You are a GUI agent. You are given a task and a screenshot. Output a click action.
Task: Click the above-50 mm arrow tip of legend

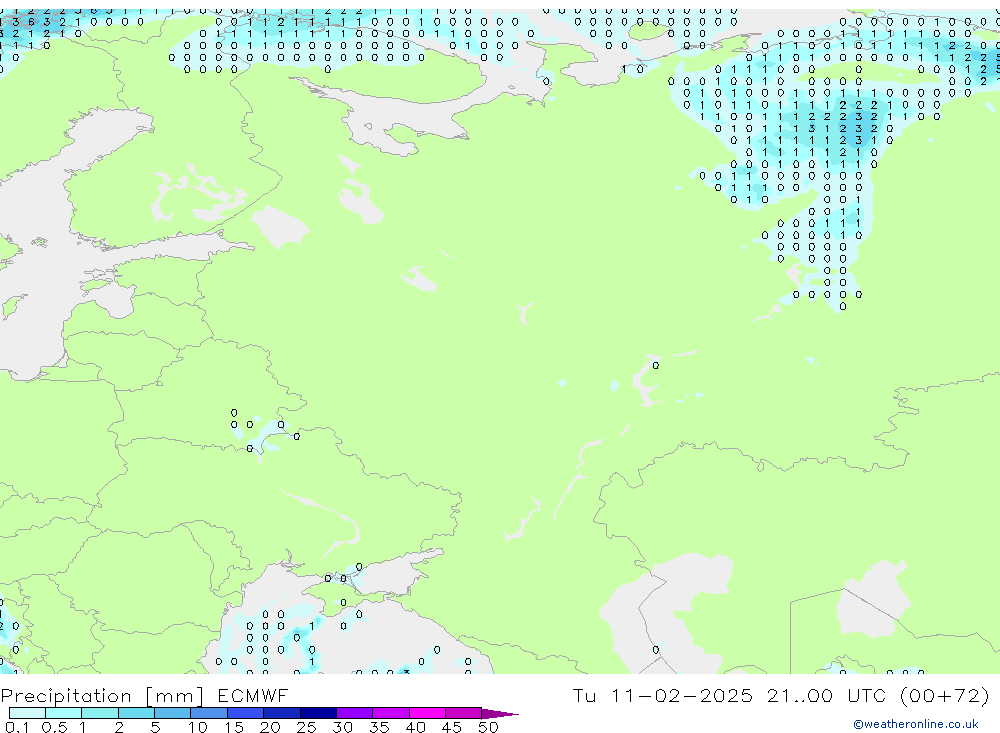500,714
